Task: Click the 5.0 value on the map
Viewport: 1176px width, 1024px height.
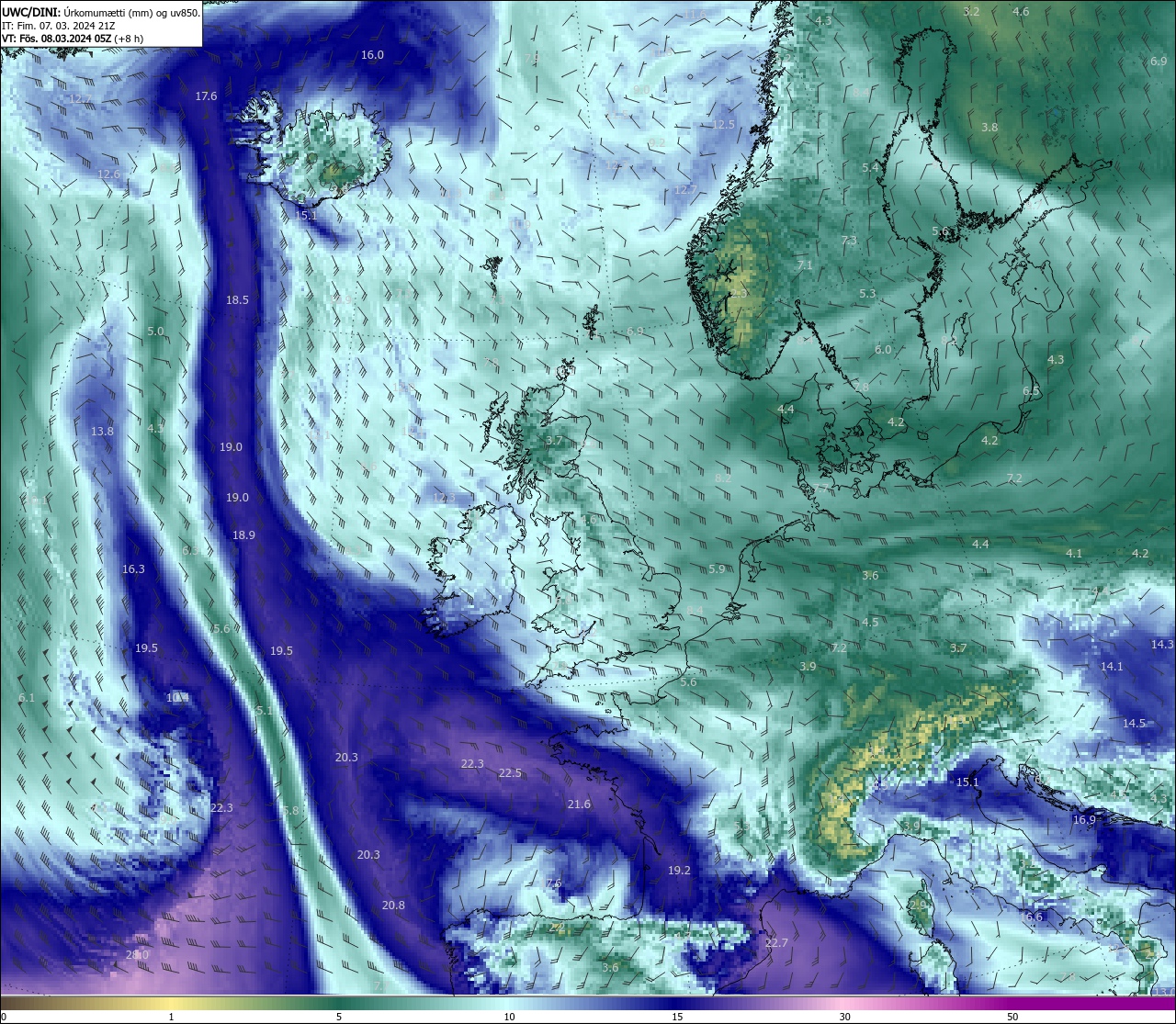Action: click(155, 332)
